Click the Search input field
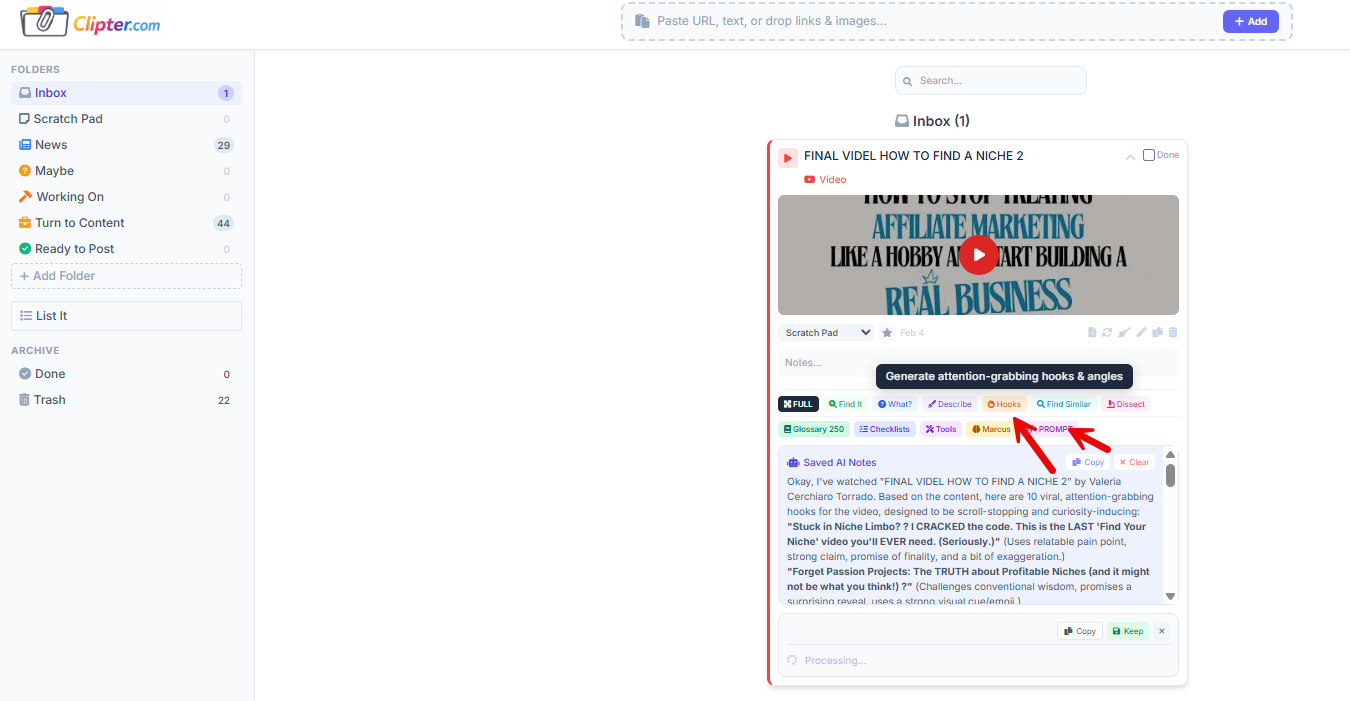The image size is (1350, 701). [x=990, y=81]
